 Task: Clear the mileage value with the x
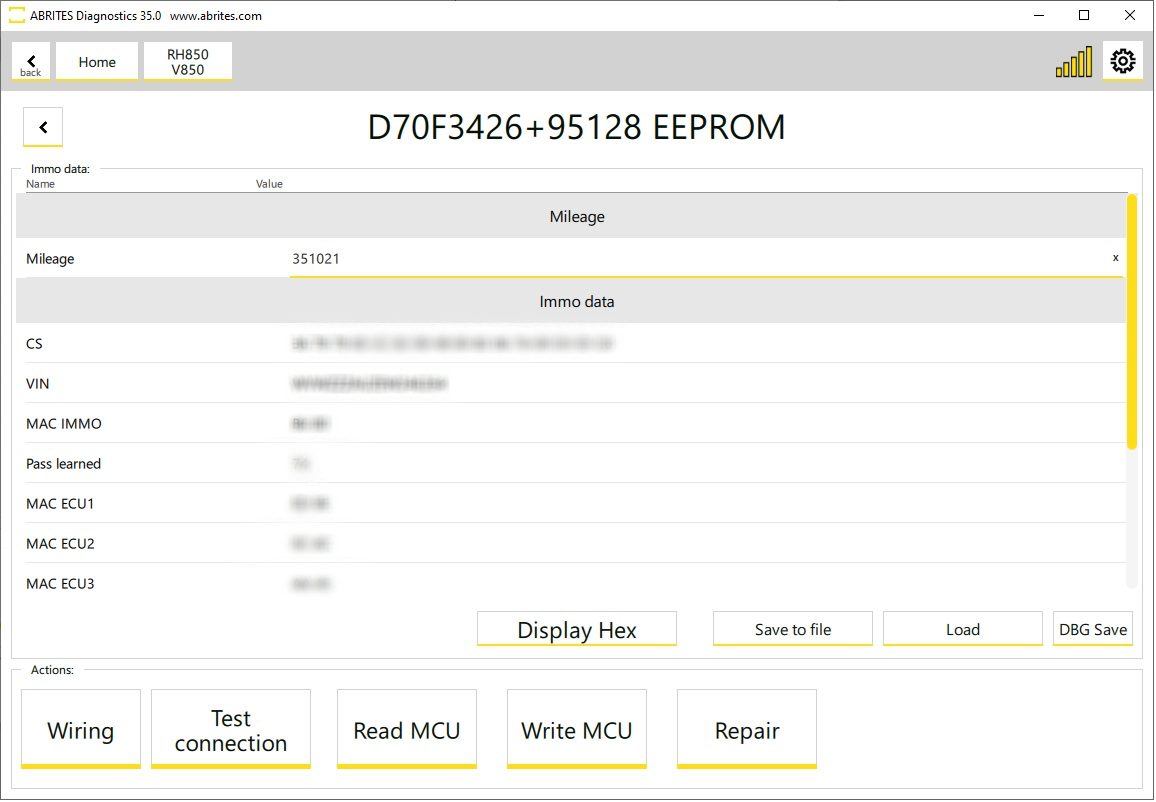pos(1115,257)
